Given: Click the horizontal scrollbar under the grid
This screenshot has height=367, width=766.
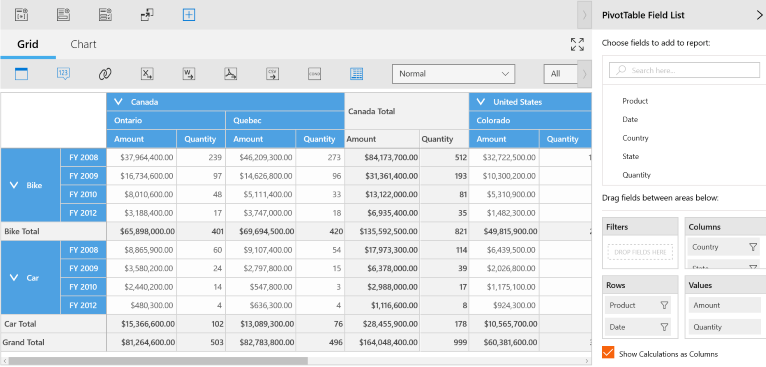Looking at the screenshot, I should click(x=158, y=361).
